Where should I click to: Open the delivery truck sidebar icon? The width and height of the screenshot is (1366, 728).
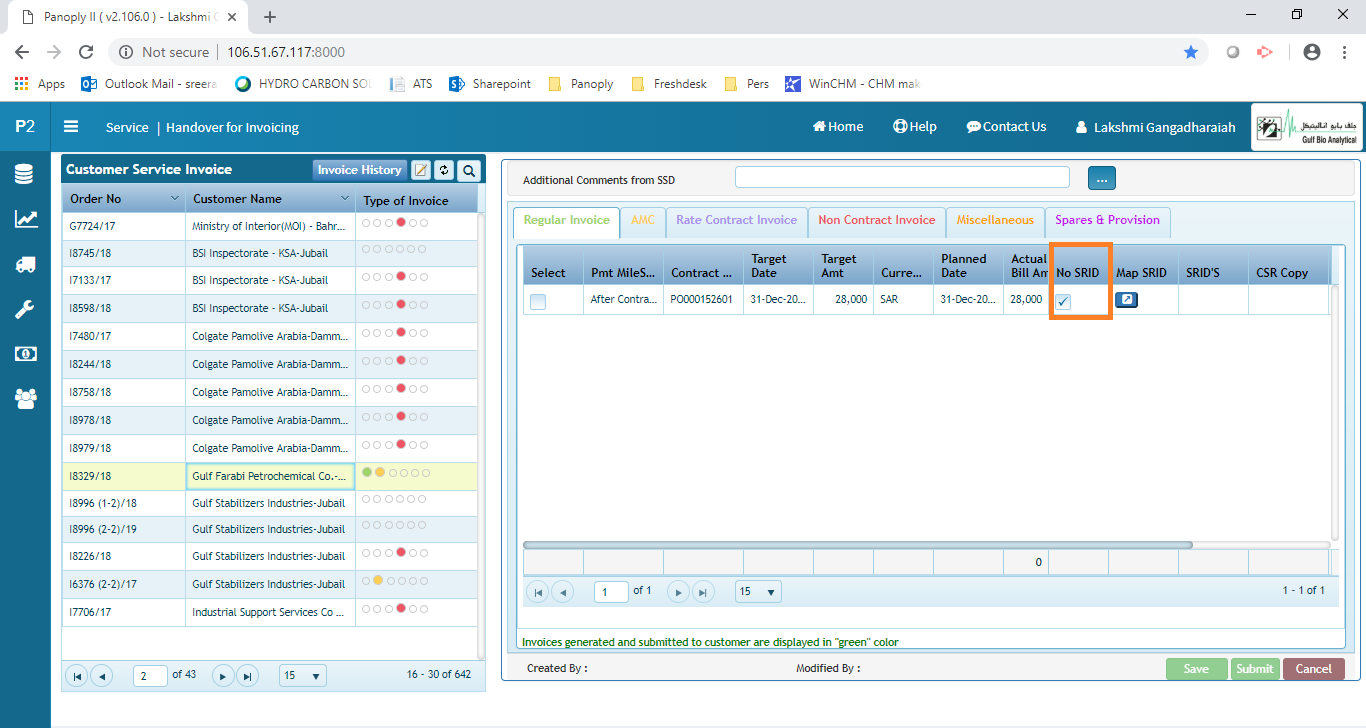point(25,264)
